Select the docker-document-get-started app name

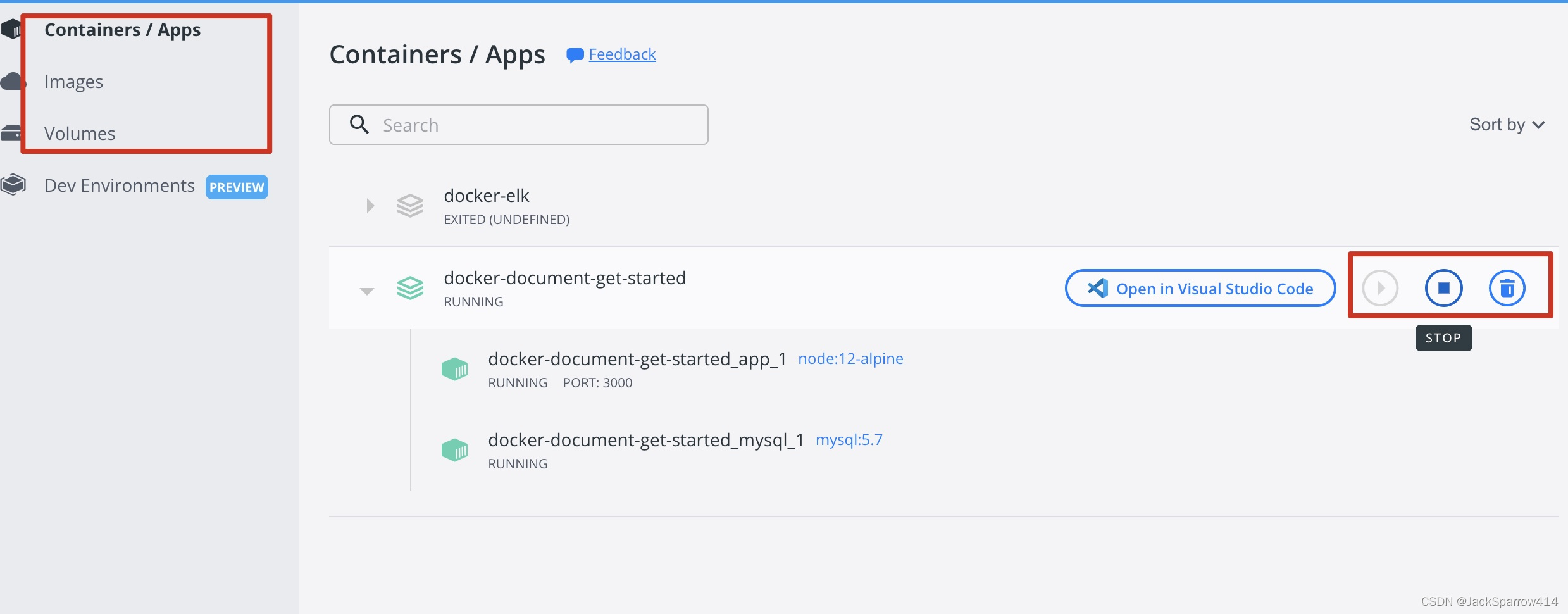pyautogui.click(x=564, y=278)
